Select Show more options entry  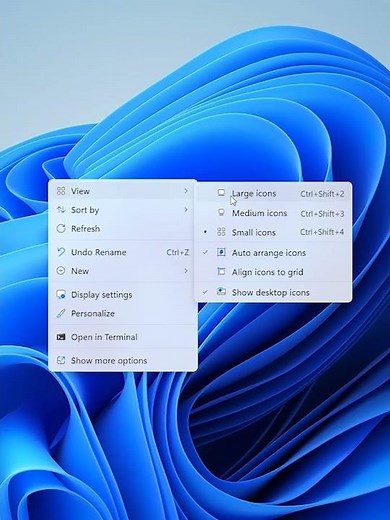click(123, 360)
